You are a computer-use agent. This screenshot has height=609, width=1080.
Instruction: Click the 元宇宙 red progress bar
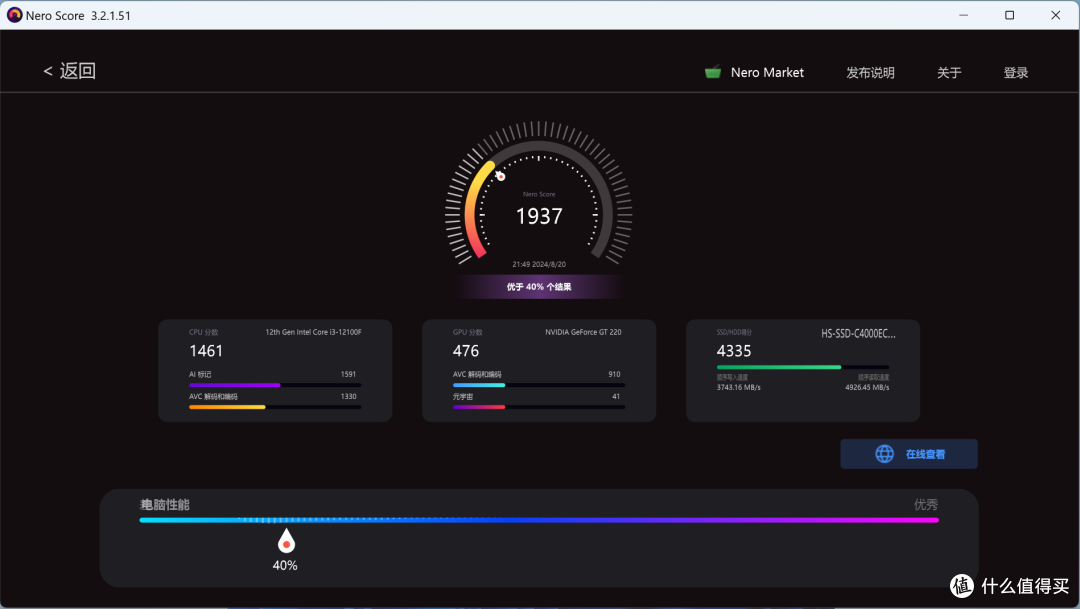click(x=539, y=407)
